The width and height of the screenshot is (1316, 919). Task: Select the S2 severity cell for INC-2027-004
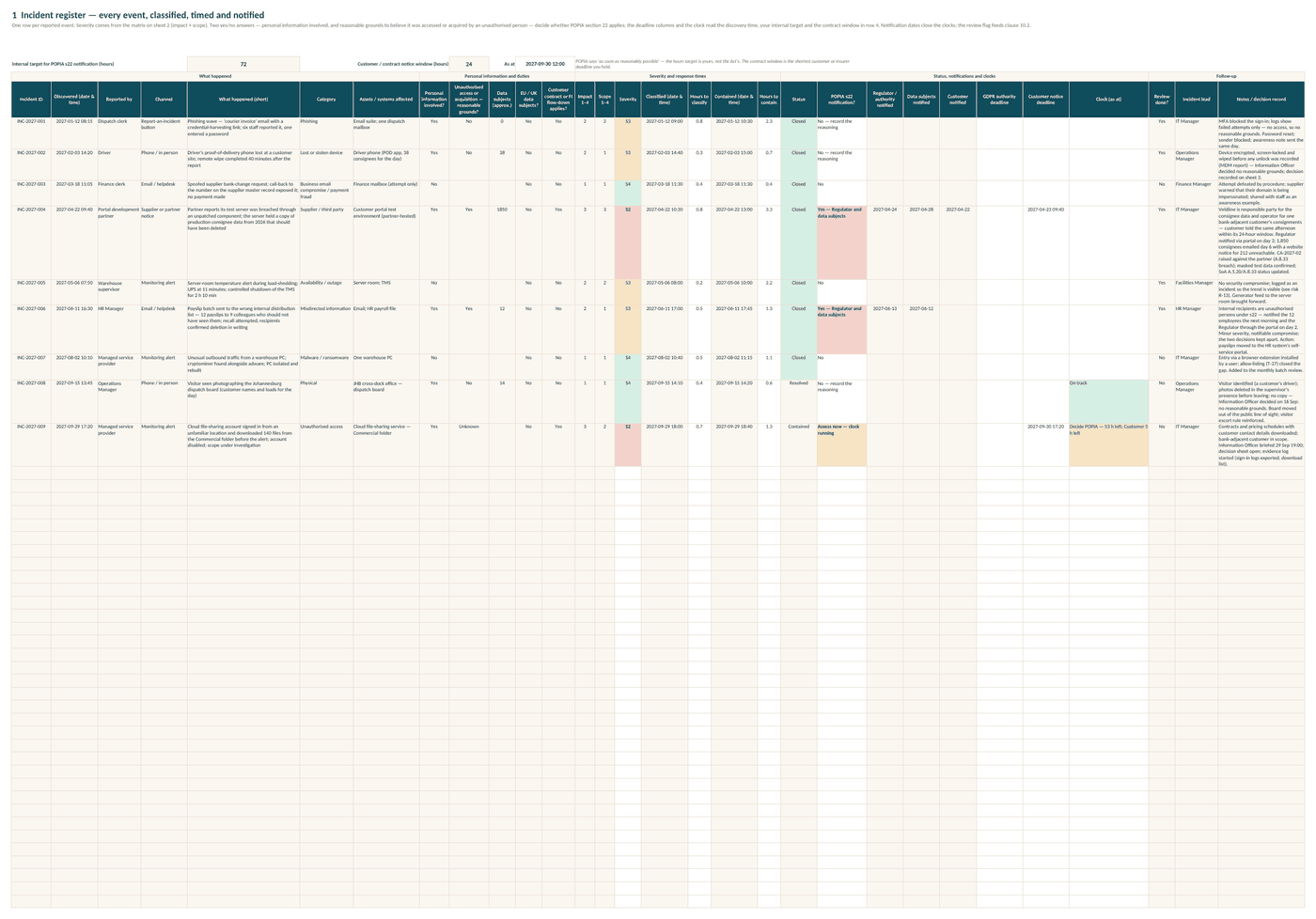click(628, 242)
